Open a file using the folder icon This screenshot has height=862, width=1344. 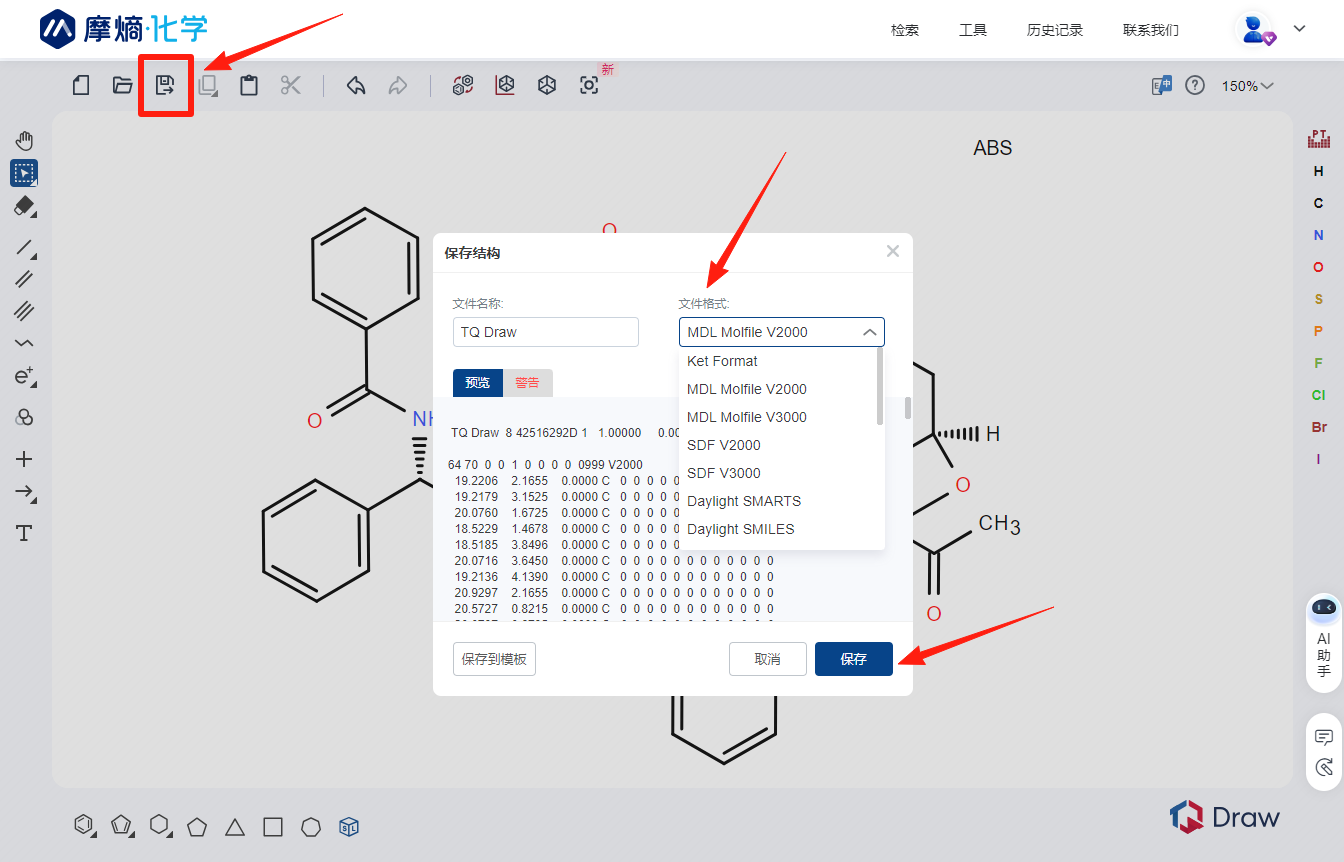point(122,85)
